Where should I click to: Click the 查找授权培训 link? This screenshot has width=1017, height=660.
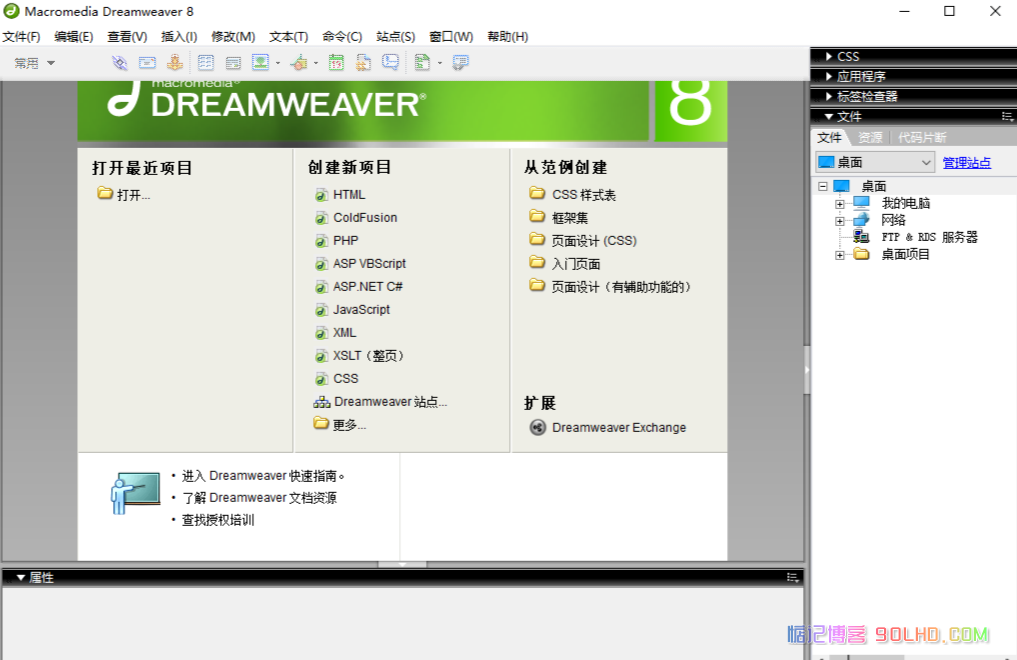(x=218, y=520)
